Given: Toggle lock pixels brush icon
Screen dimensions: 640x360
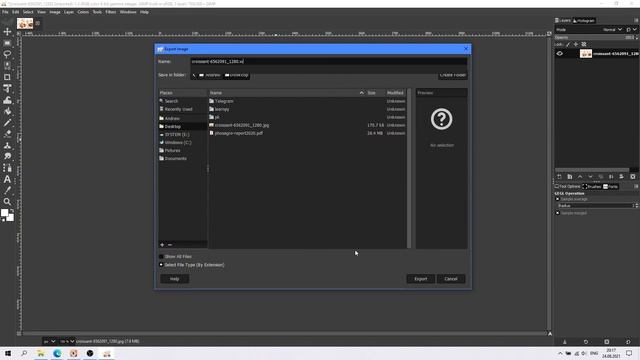Looking at the screenshot, I should coord(568,44).
